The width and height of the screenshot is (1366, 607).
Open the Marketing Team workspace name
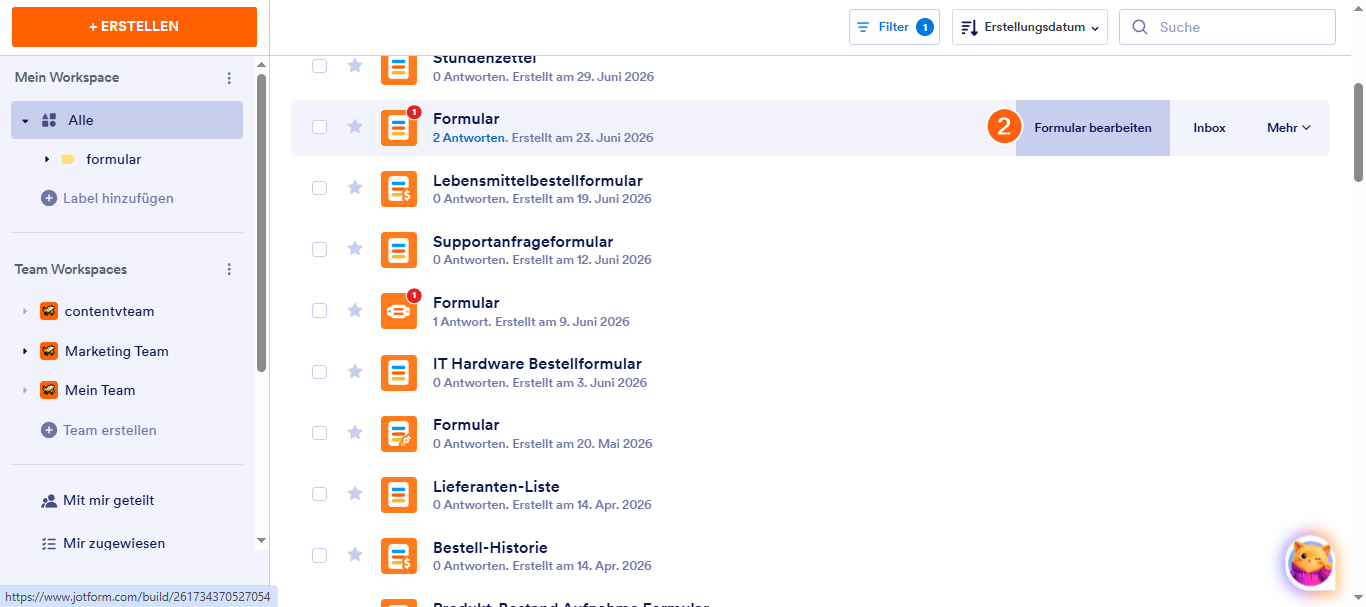117,351
